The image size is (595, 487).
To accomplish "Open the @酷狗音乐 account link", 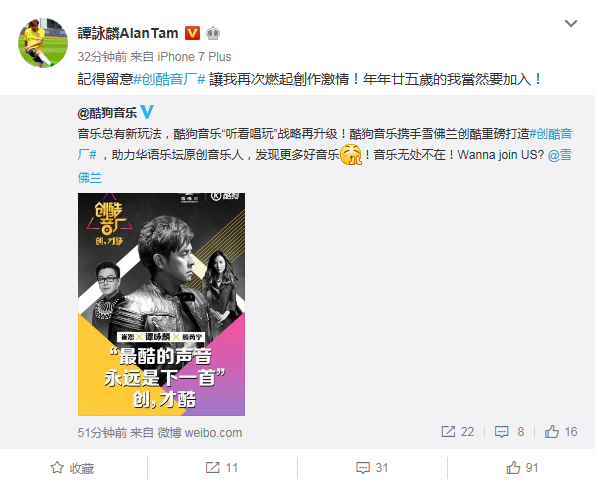I will (107, 113).
